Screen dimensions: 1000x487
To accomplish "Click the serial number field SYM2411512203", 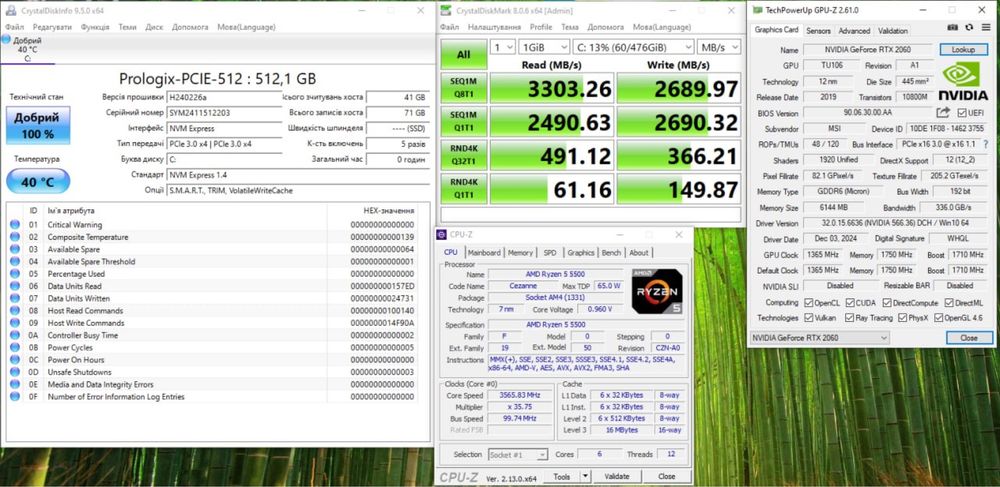I will tap(224, 112).
